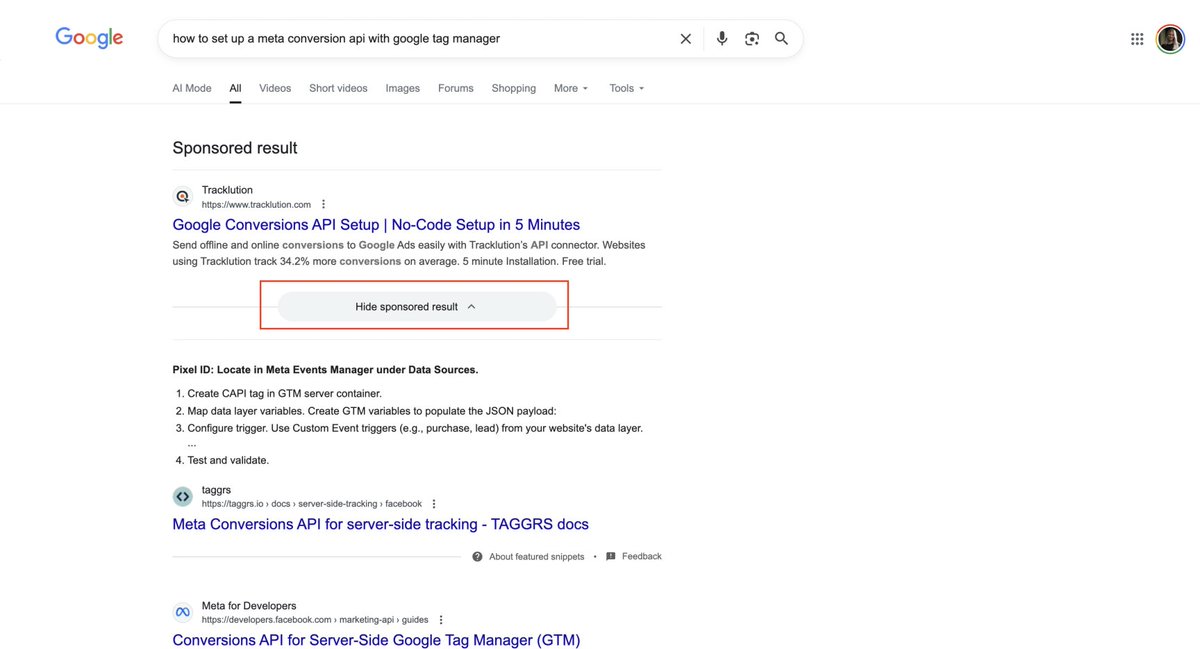1200x649 pixels.
Task: Click the Google logo
Action: (x=89, y=38)
